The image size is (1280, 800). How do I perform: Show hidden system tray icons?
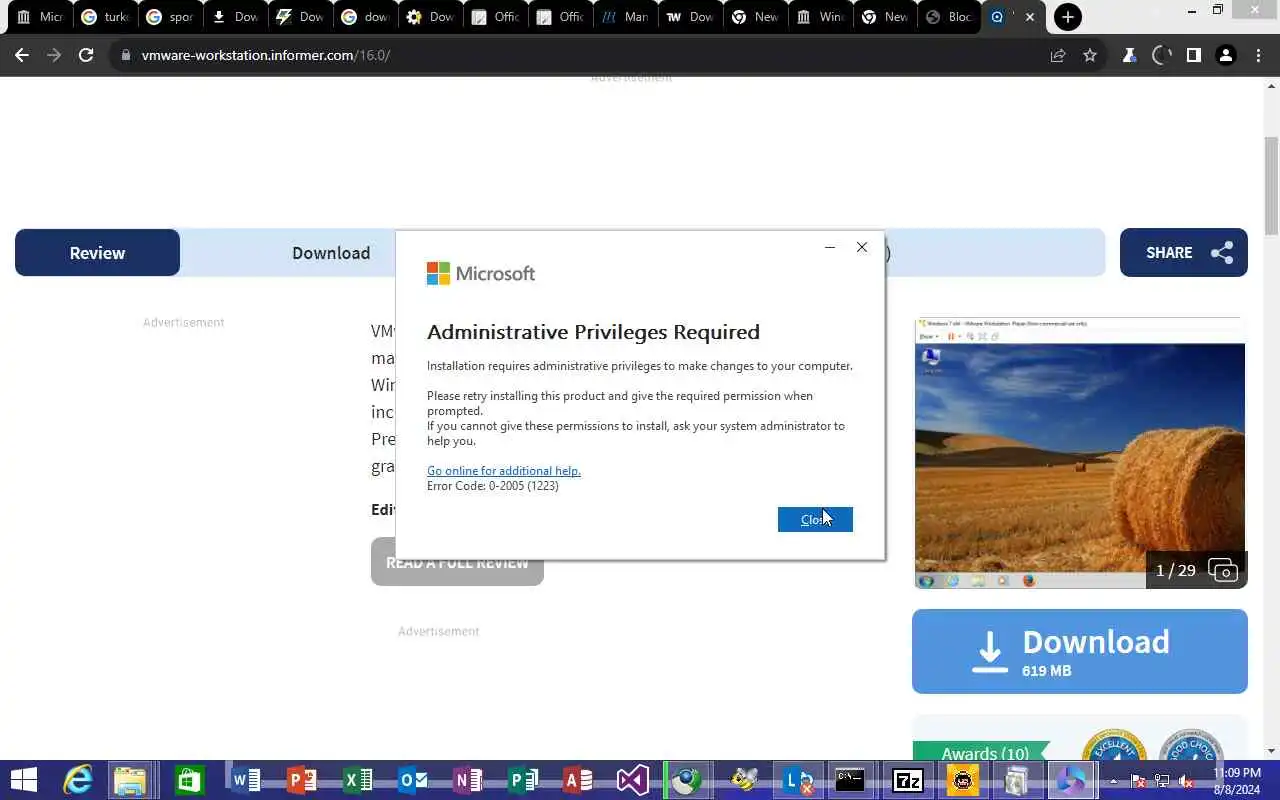point(1114,780)
